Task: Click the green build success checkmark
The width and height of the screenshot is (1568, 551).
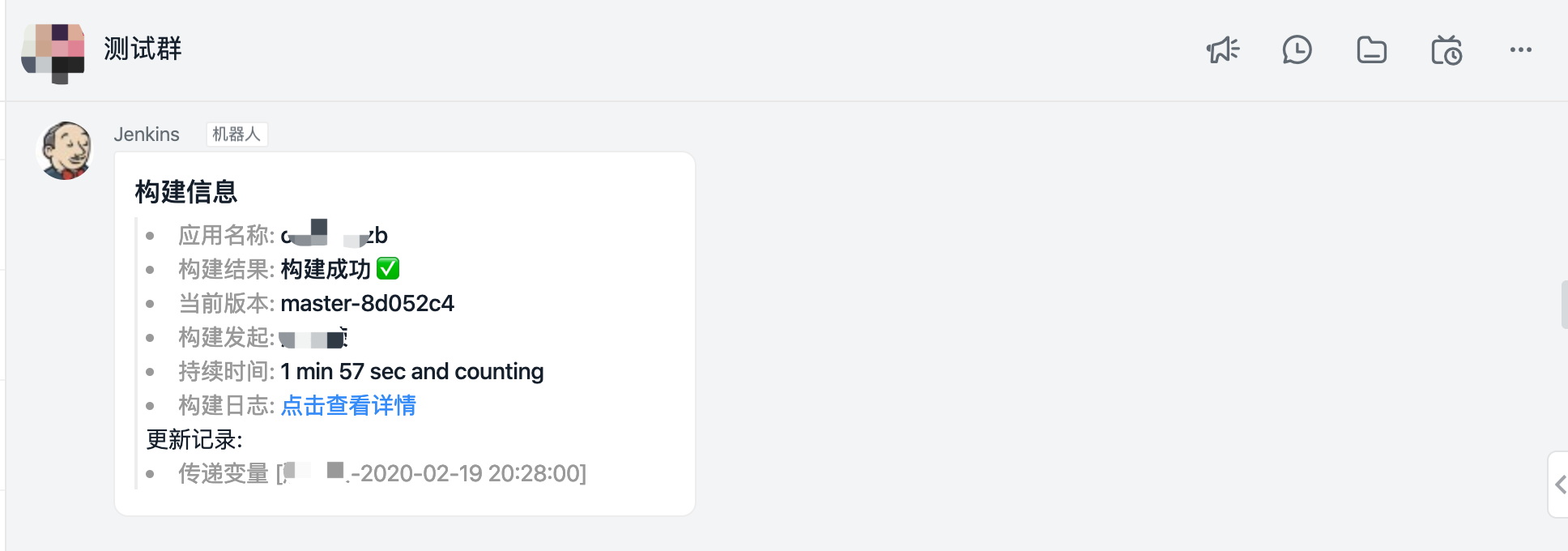Action: 389,268
